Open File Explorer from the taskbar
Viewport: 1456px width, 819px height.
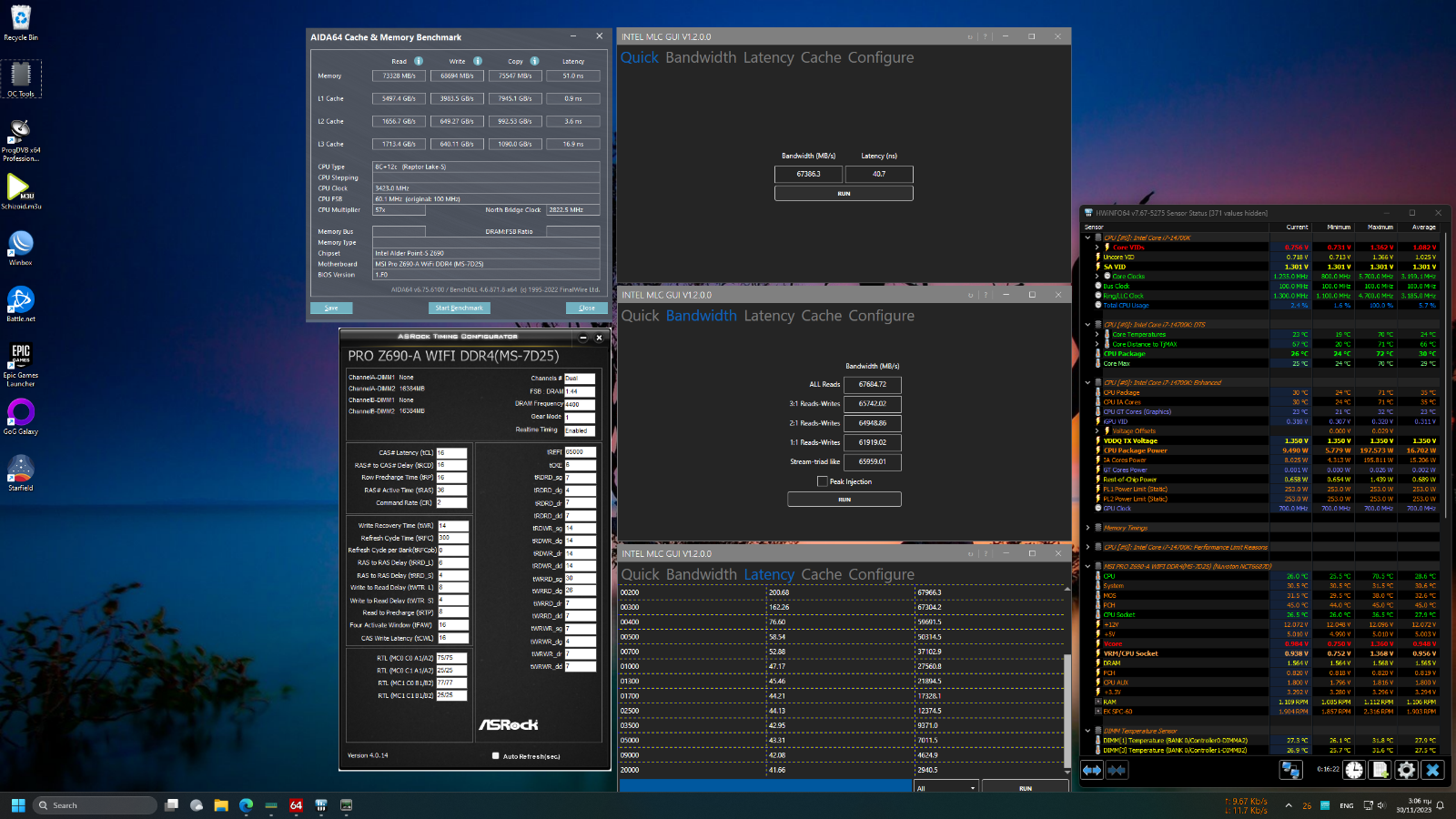pos(221,805)
